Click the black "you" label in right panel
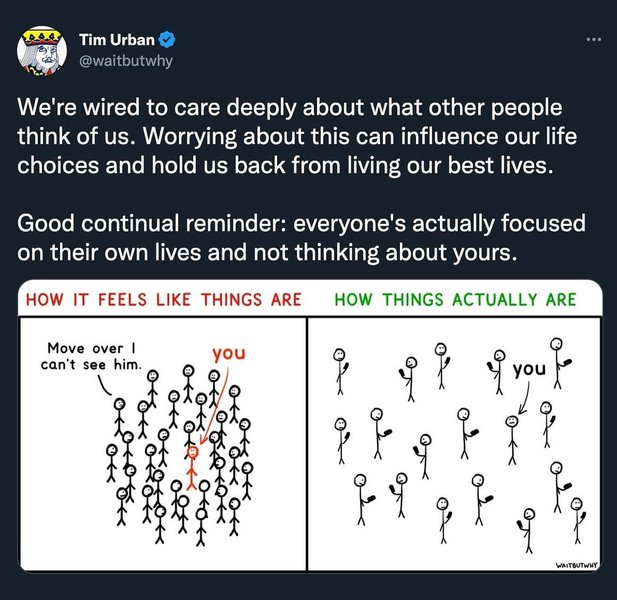This screenshot has height=600, width=617. tap(528, 369)
